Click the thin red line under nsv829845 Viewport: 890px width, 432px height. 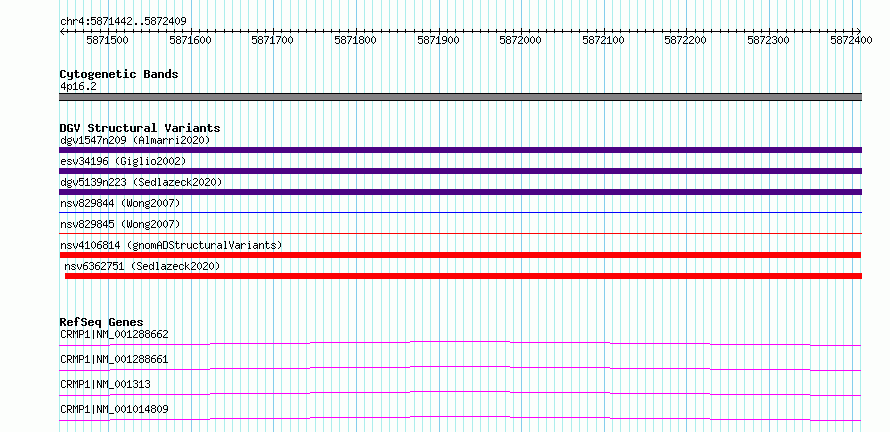click(460, 233)
